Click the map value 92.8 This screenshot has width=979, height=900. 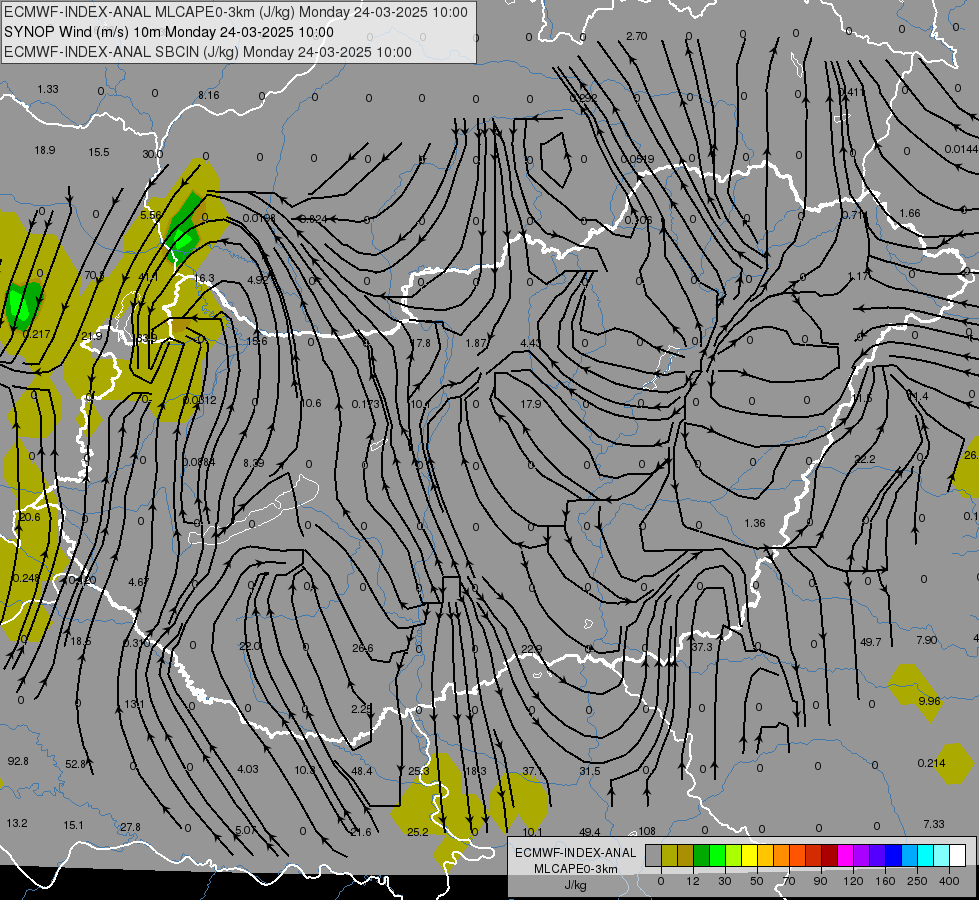point(18,761)
